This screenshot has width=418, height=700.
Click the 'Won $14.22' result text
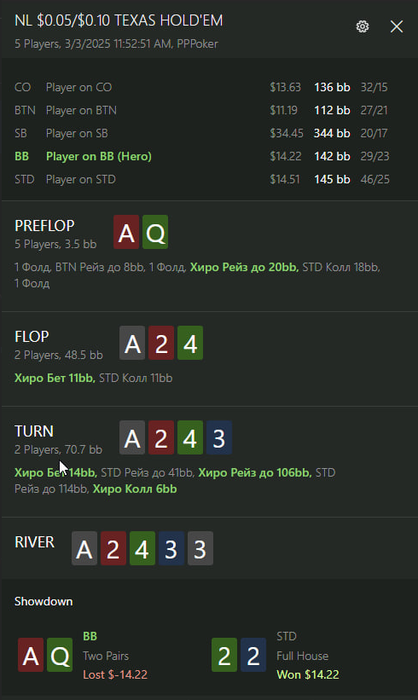tap(308, 674)
